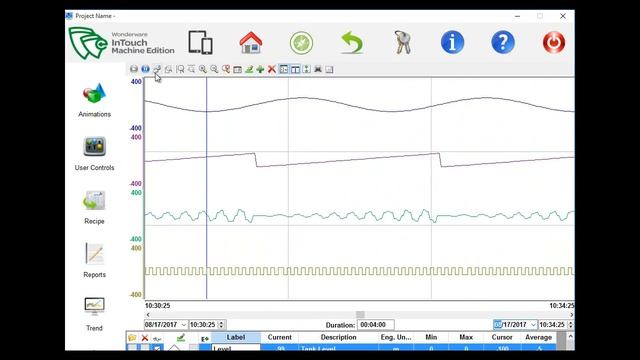Click the zoom out magnifier toolbar icon
The height and width of the screenshot is (360, 640).
[214, 69]
